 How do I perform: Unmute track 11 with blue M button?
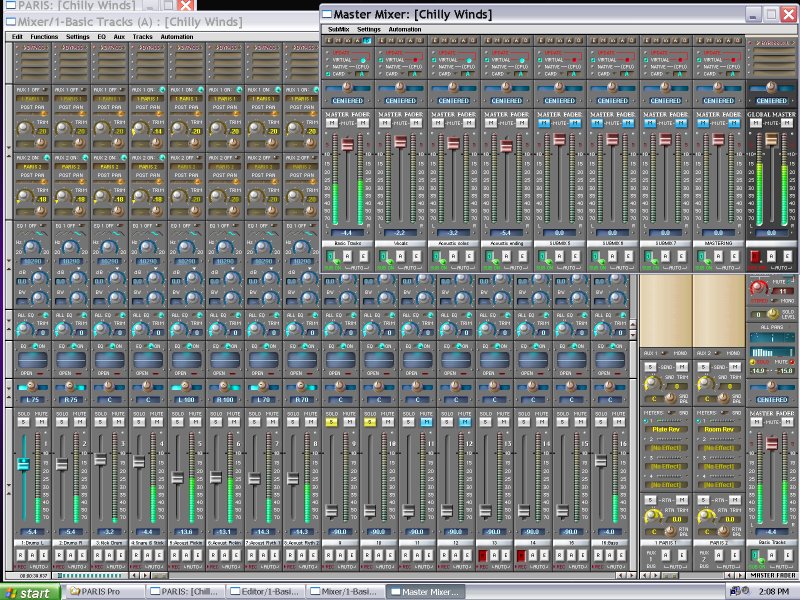tap(427, 422)
